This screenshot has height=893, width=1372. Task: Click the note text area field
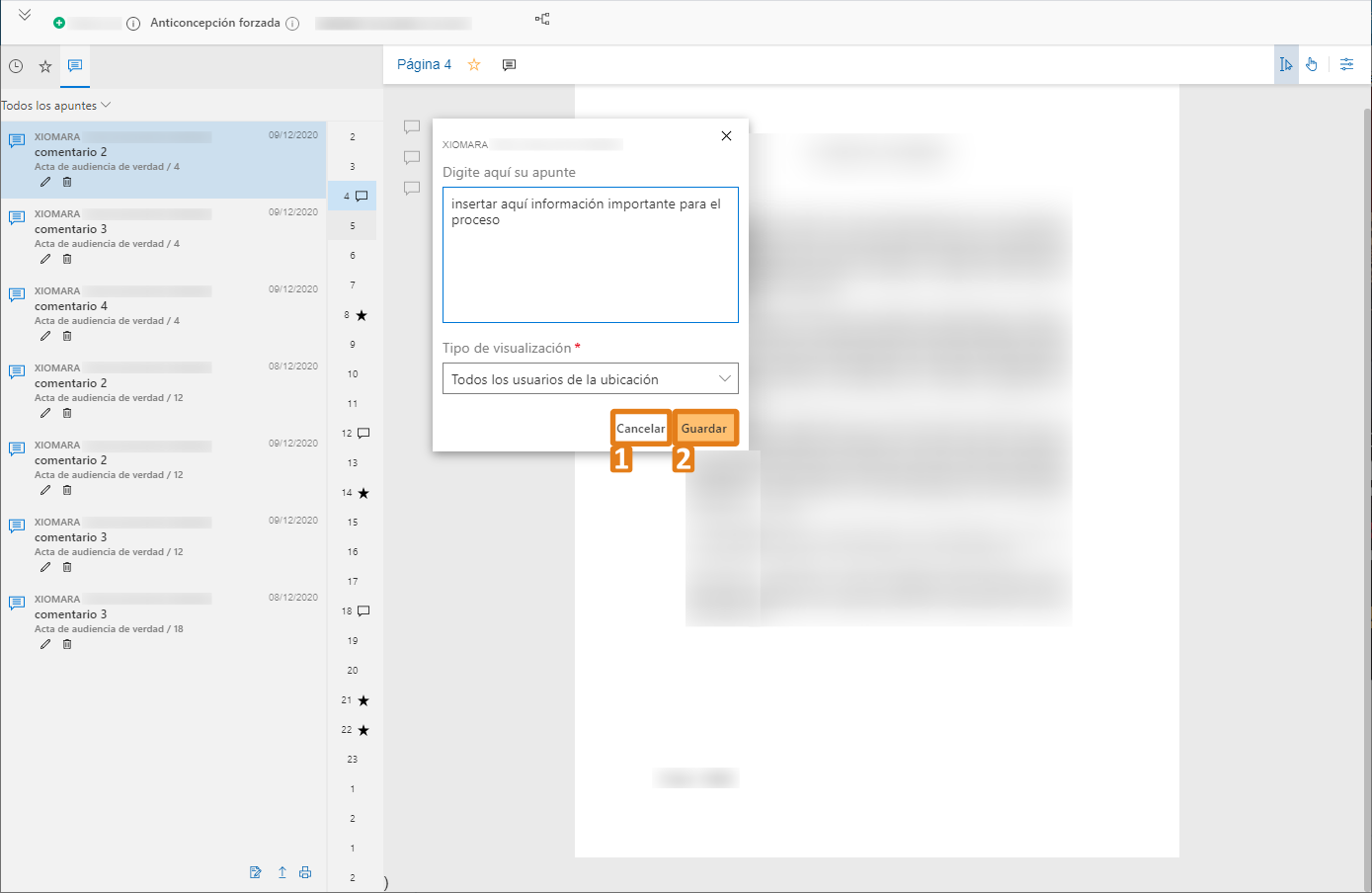click(x=590, y=255)
